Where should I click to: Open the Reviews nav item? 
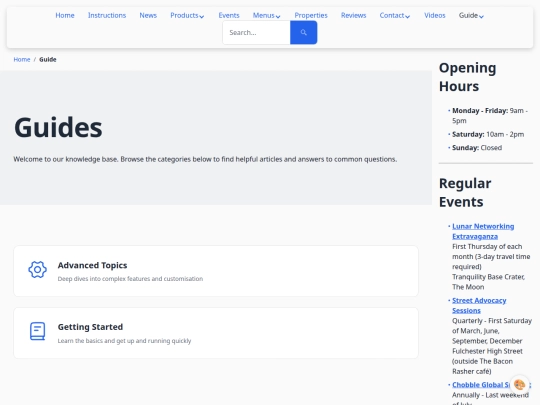(x=353, y=15)
